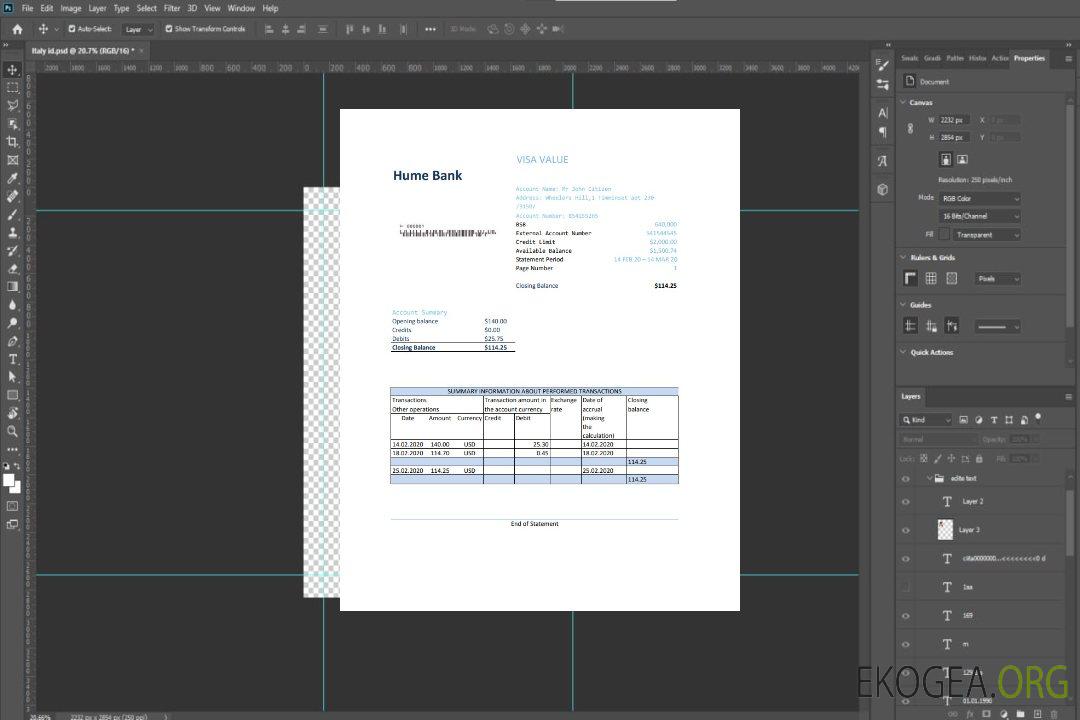This screenshot has height=720, width=1080.
Task: Select the Crop tool
Action: [x=12, y=142]
